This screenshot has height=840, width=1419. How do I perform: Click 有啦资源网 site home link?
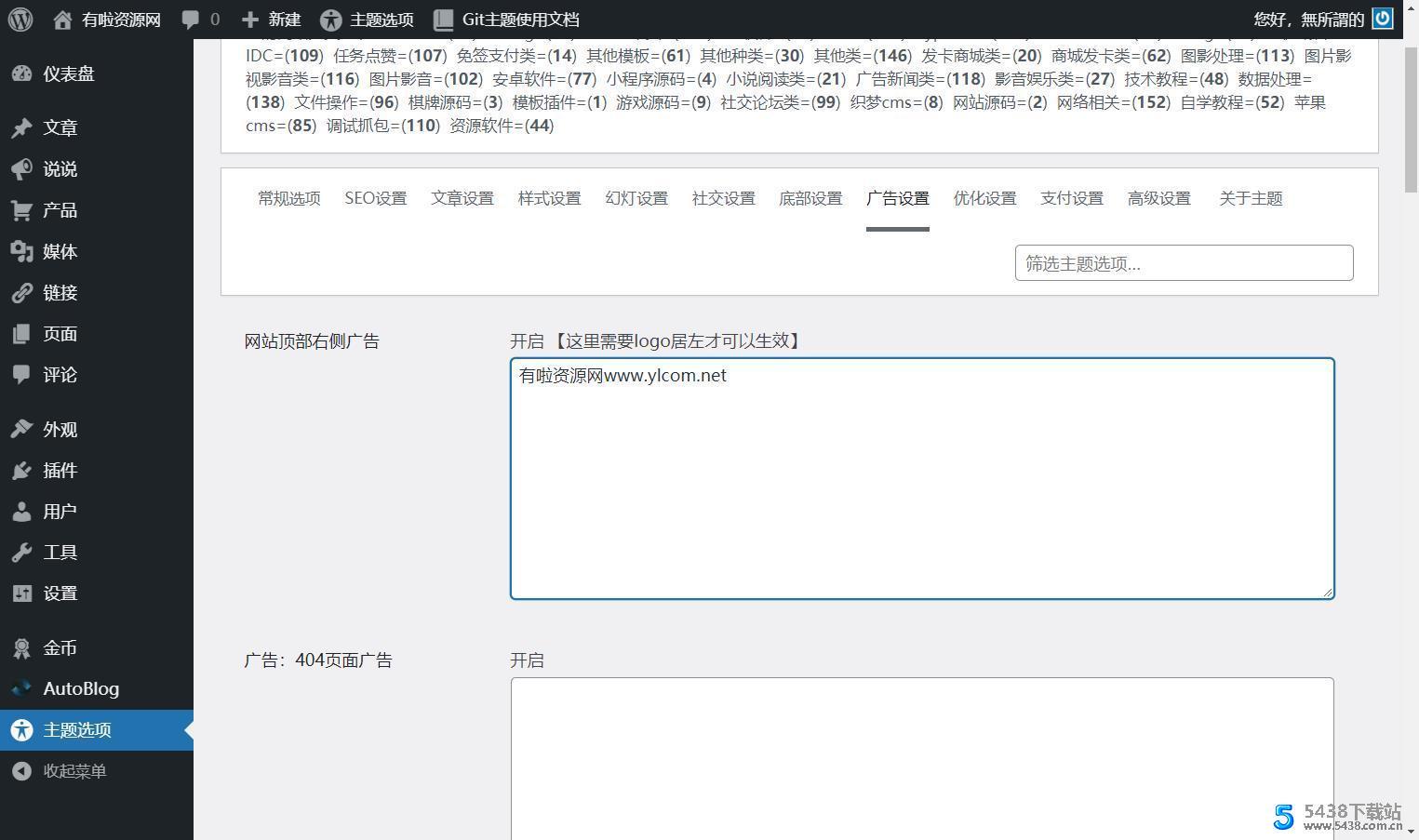coord(120,20)
